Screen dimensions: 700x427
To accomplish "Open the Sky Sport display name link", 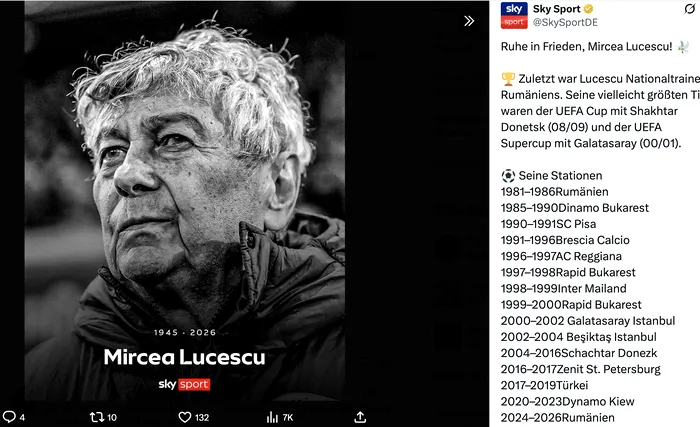I will [x=556, y=9].
